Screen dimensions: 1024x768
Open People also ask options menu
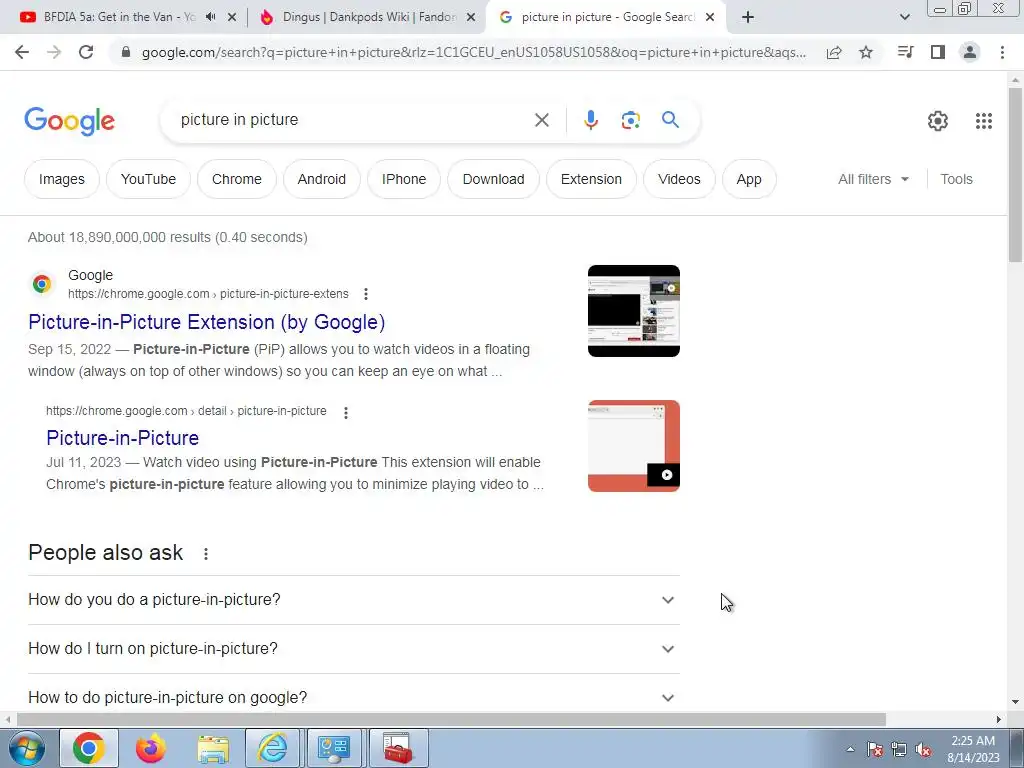(206, 554)
